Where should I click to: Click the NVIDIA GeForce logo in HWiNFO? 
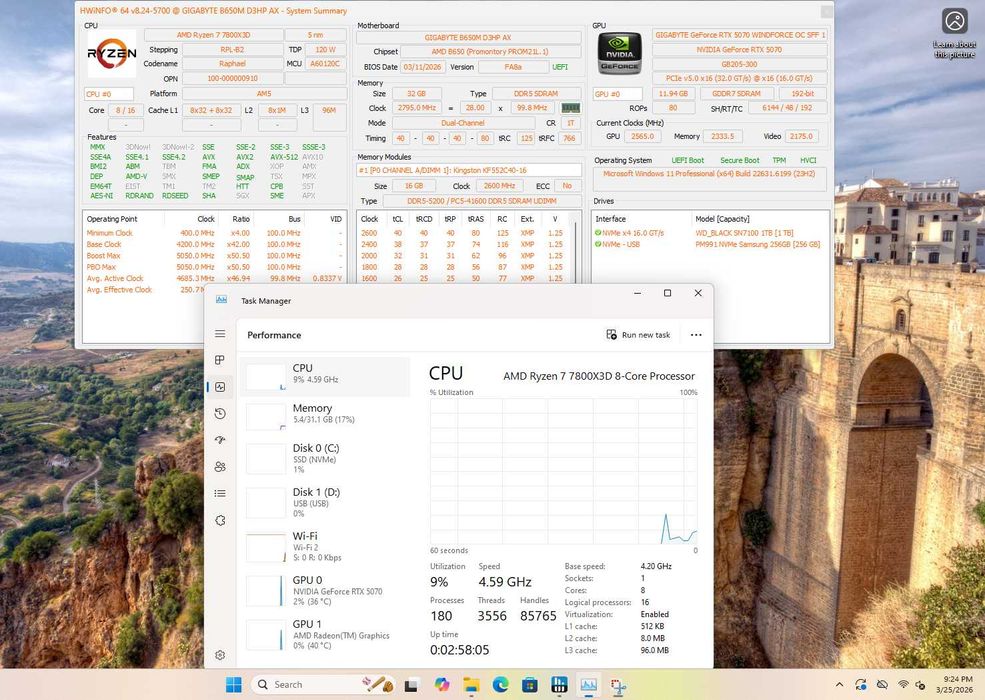619,53
